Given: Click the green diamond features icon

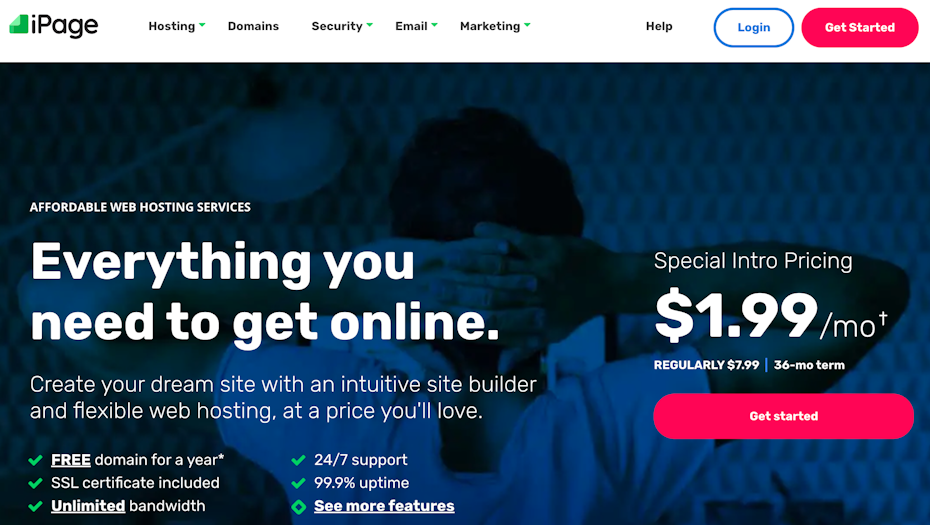Looking at the screenshot, I should [299, 507].
